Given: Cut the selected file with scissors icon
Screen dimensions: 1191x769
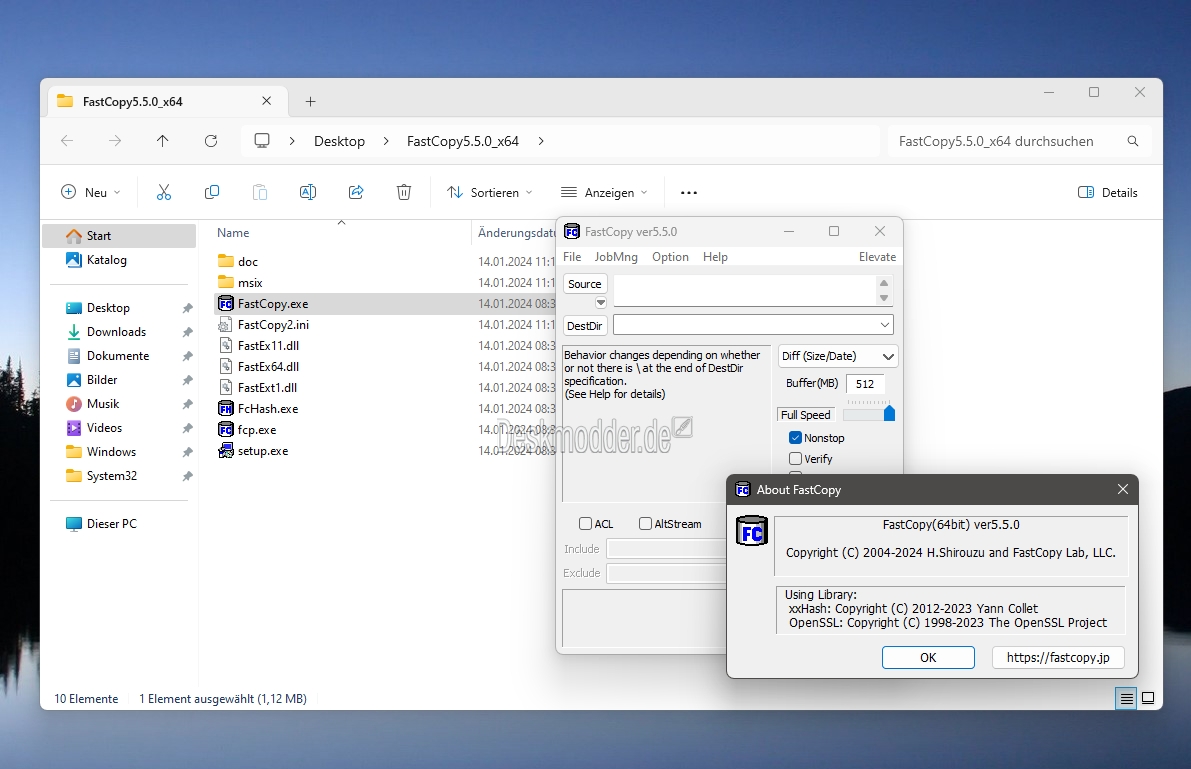Looking at the screenshot, I should (x=164, y=192).
